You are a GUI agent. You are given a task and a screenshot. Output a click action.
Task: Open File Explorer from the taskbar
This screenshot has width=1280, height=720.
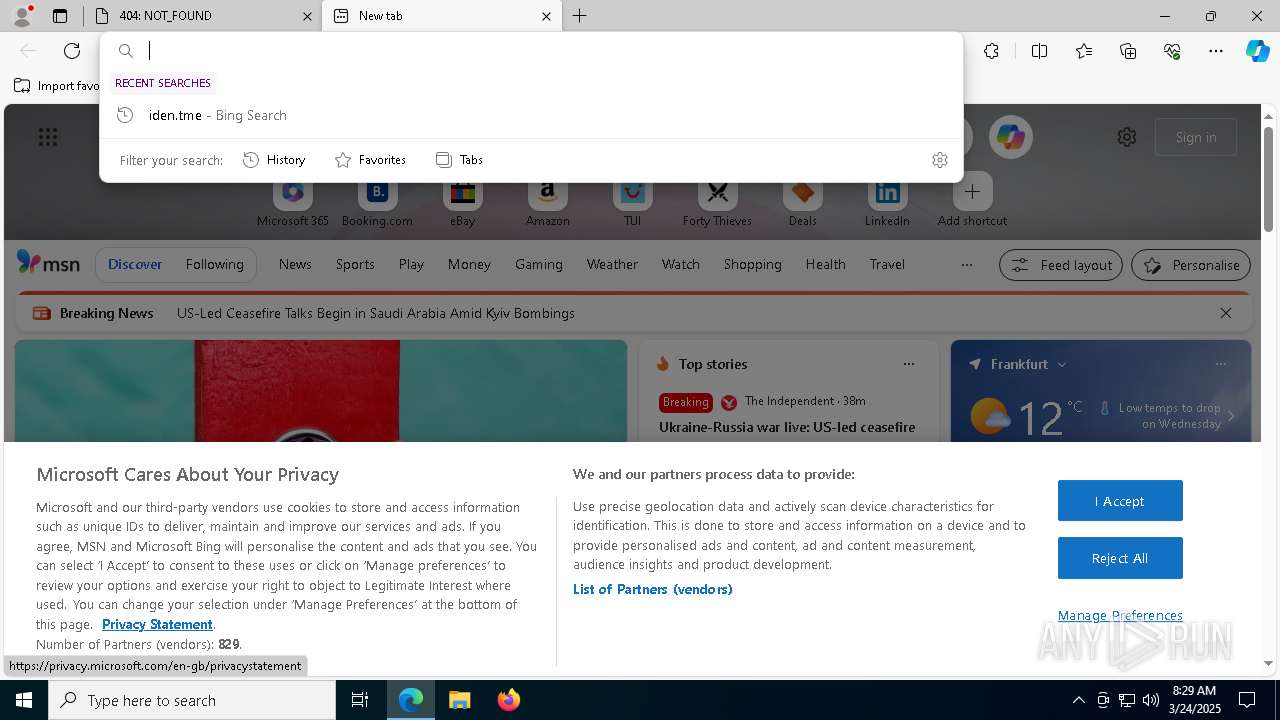coord(460,700)
